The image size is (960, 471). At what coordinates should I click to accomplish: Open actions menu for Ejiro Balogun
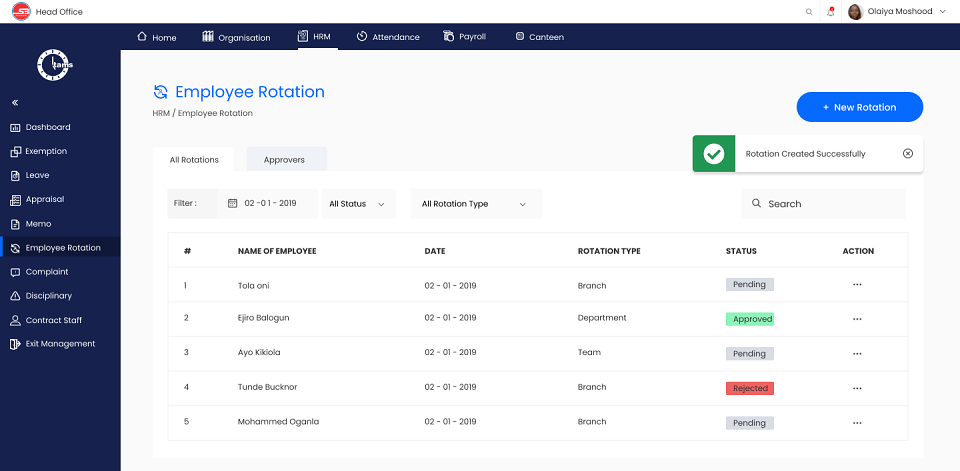pyautogui.click(x=857, y=319)
